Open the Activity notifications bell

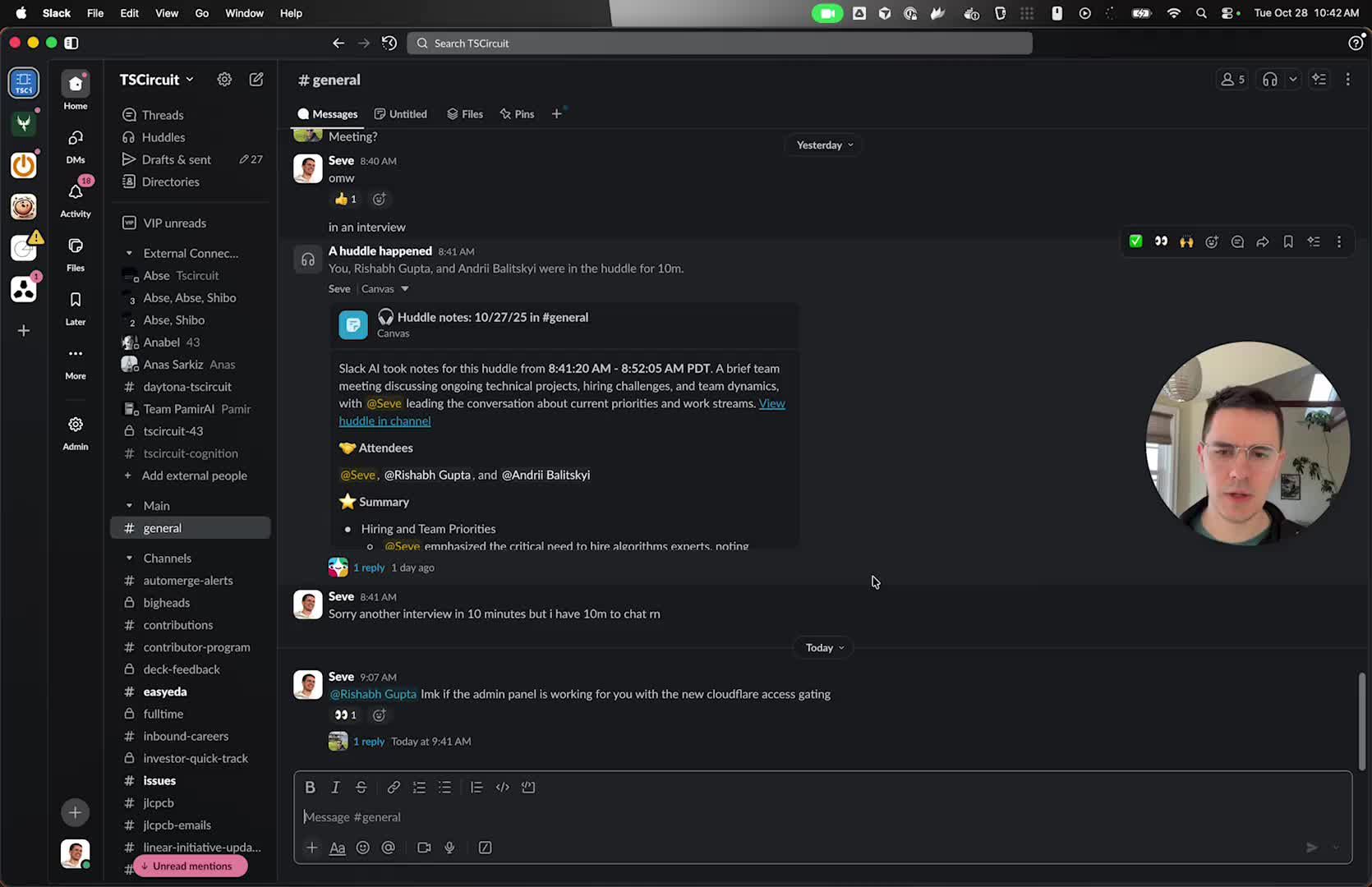click(76, 197)
